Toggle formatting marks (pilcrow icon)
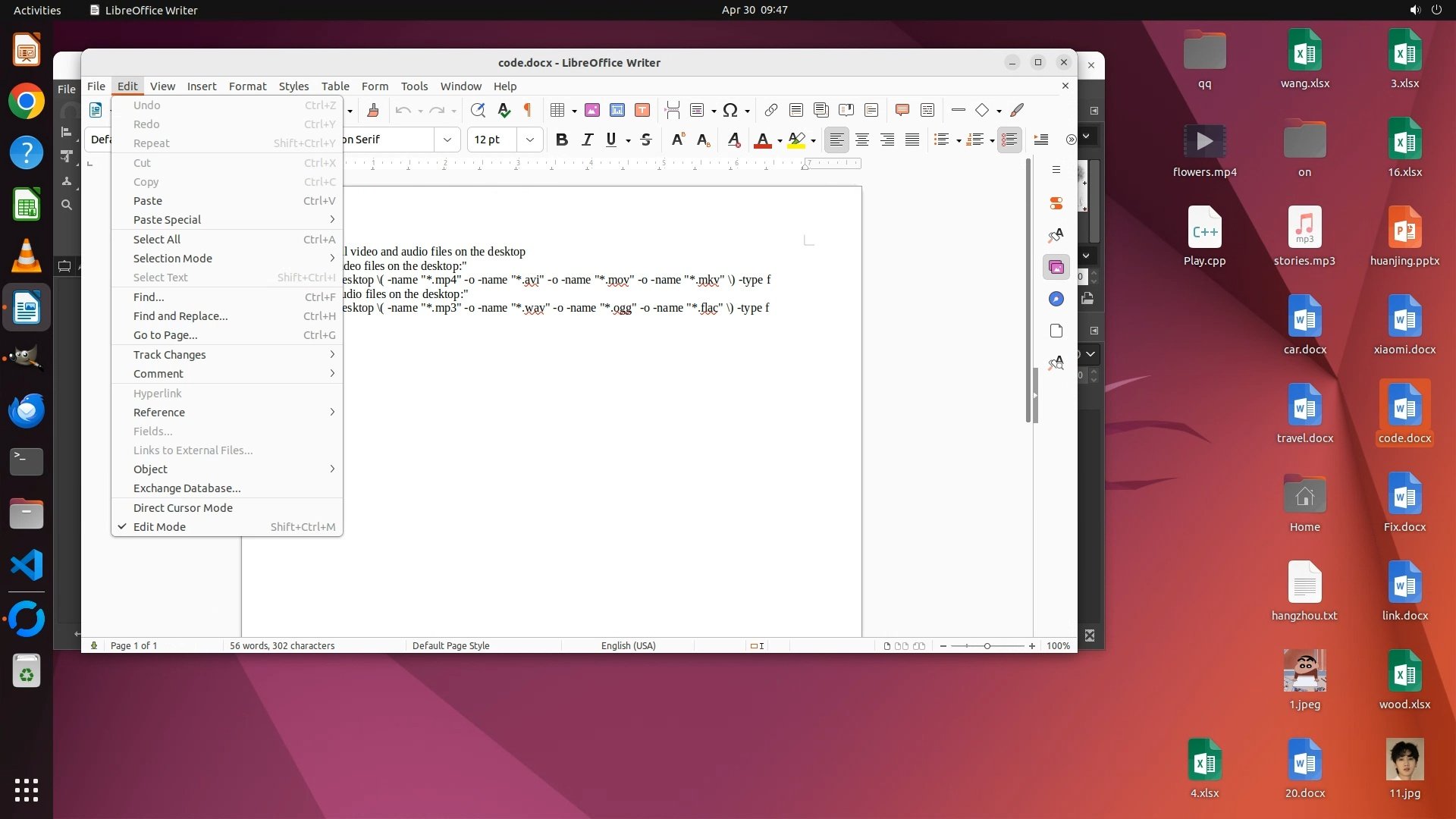 pyautogui.click(x=528, y=111)
